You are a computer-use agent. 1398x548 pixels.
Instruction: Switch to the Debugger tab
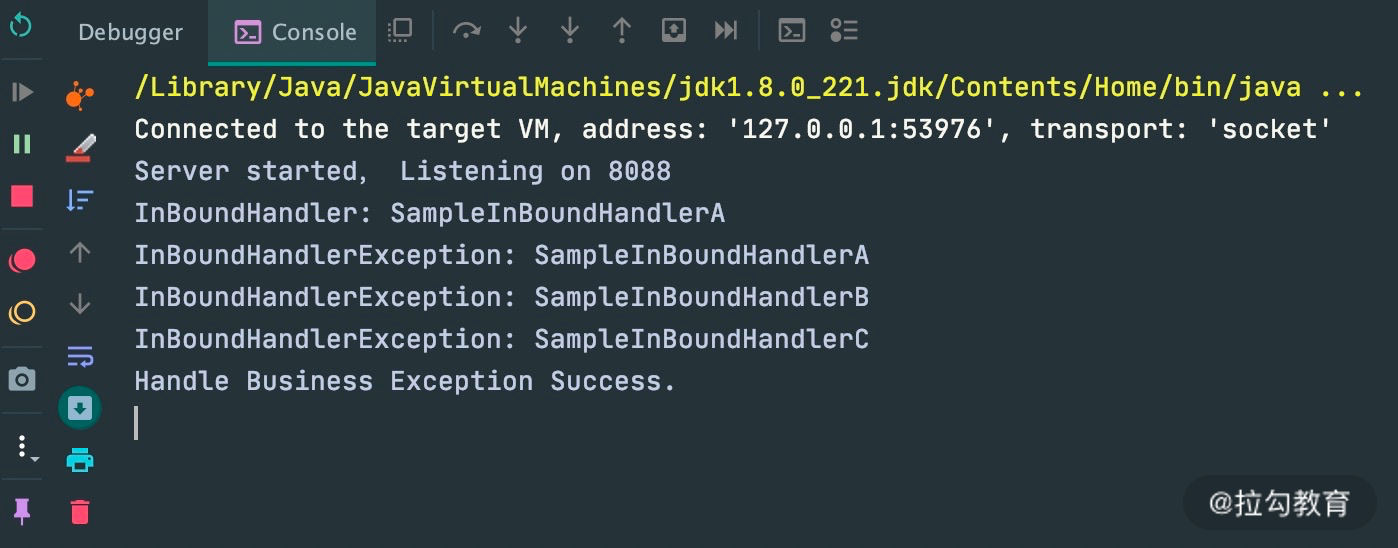click(x=130, y=32)
